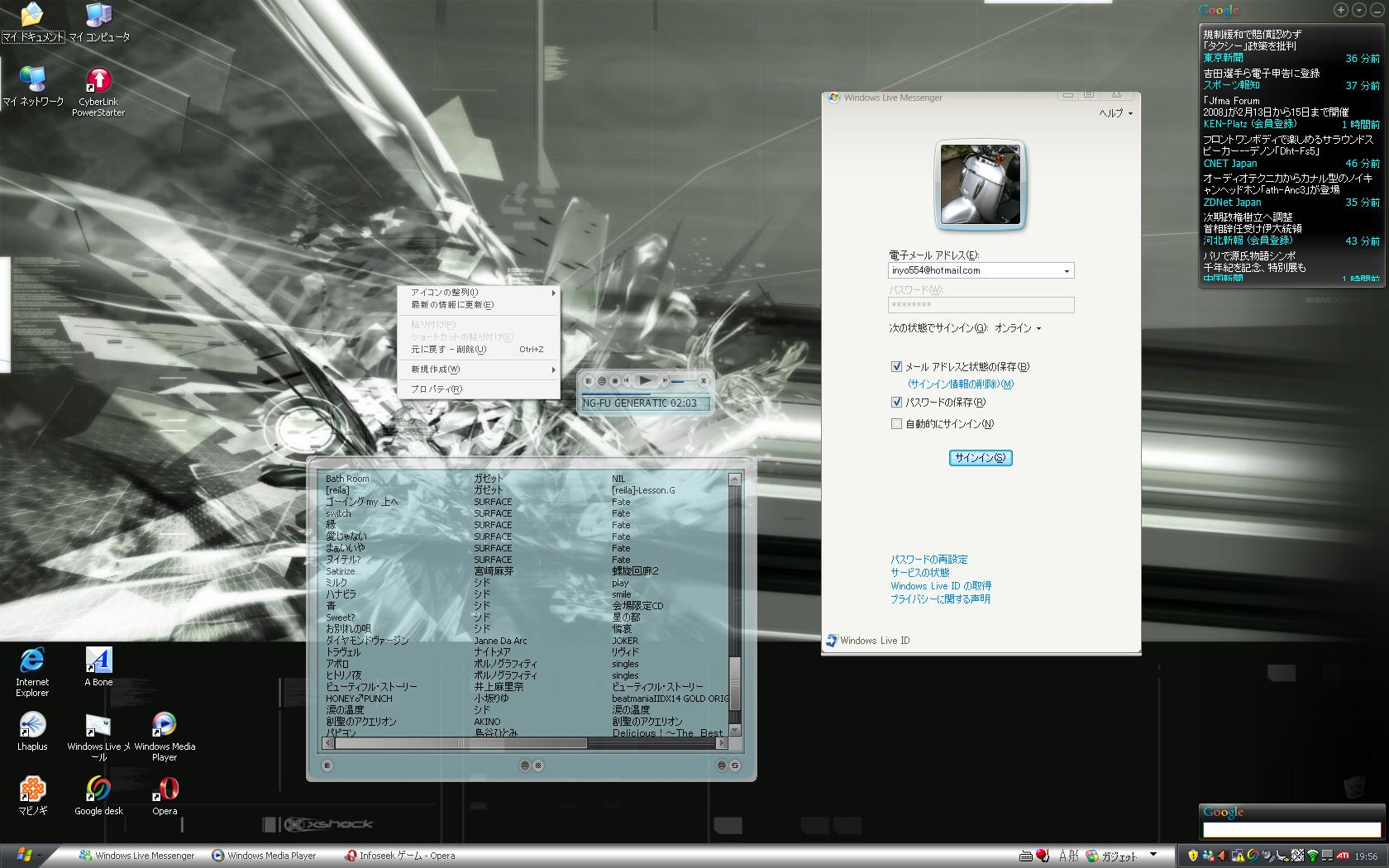Click the round grid icon at the playlist's bottom center
Screen dimensions: 1389x868
[538, 765]
